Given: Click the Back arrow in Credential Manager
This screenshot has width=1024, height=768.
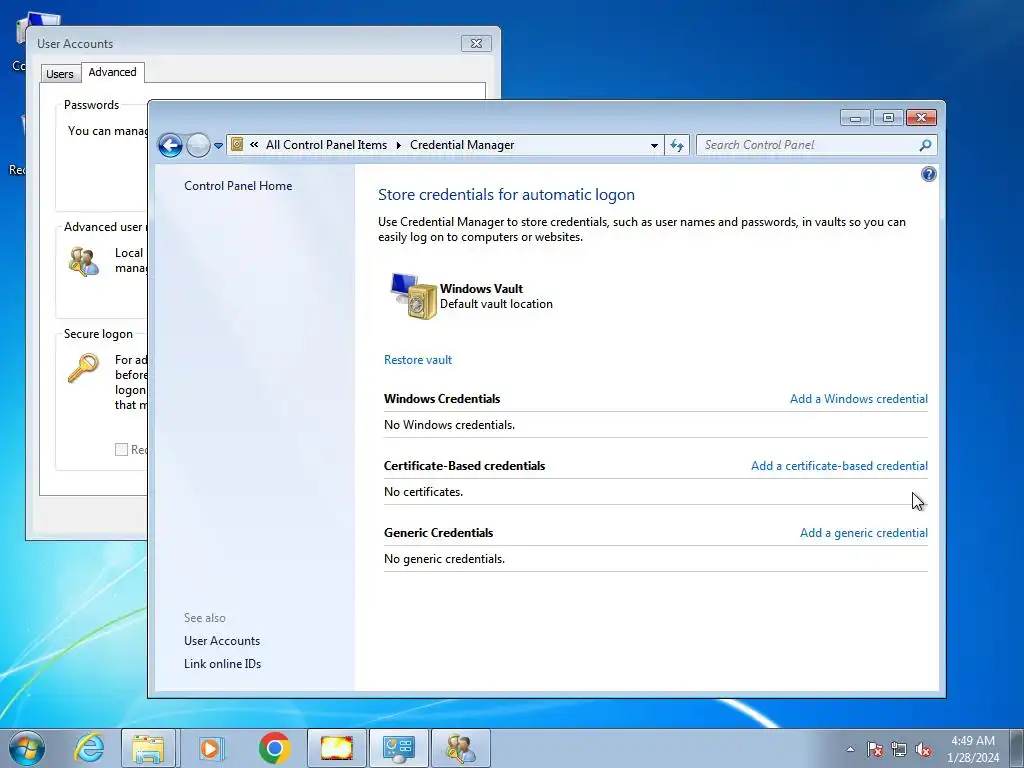Looking at the screenshot, I should [x=170, y=145].
